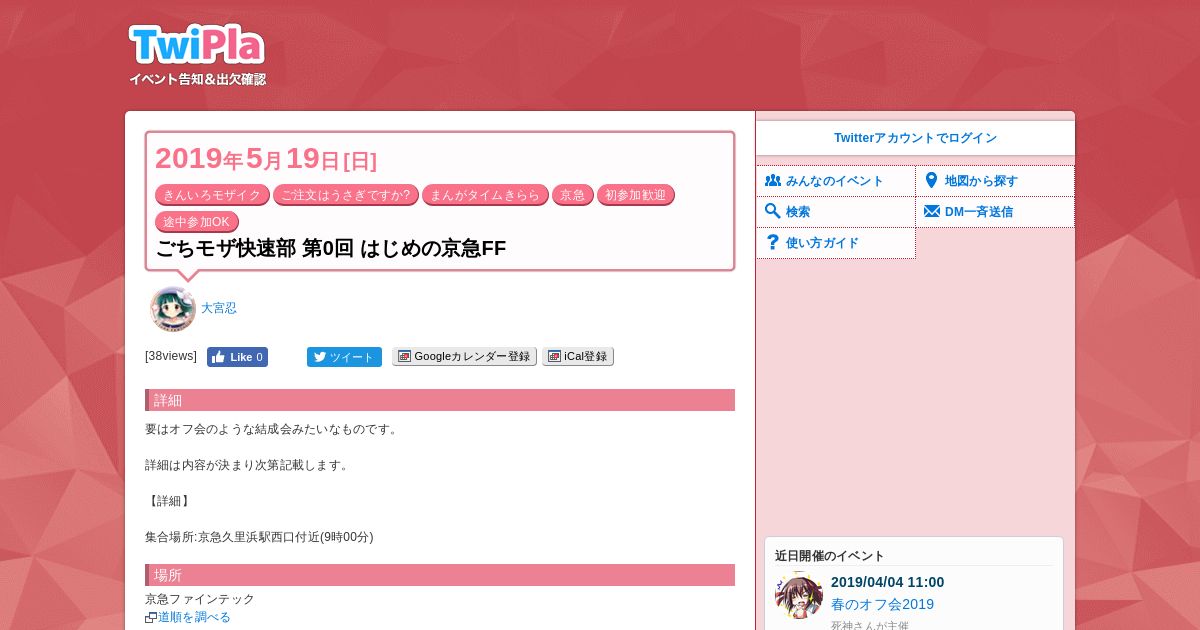Select the magnifier icon beside 検索
1200x630 pixels.
coord(772,211)
